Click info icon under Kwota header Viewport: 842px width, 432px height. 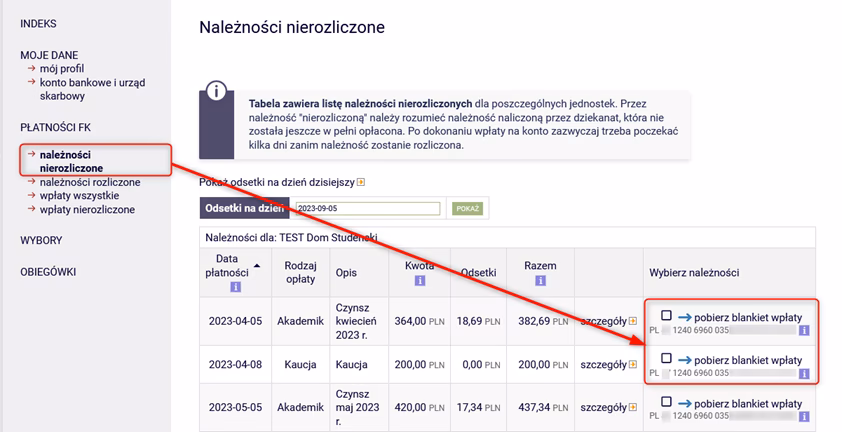420,280
